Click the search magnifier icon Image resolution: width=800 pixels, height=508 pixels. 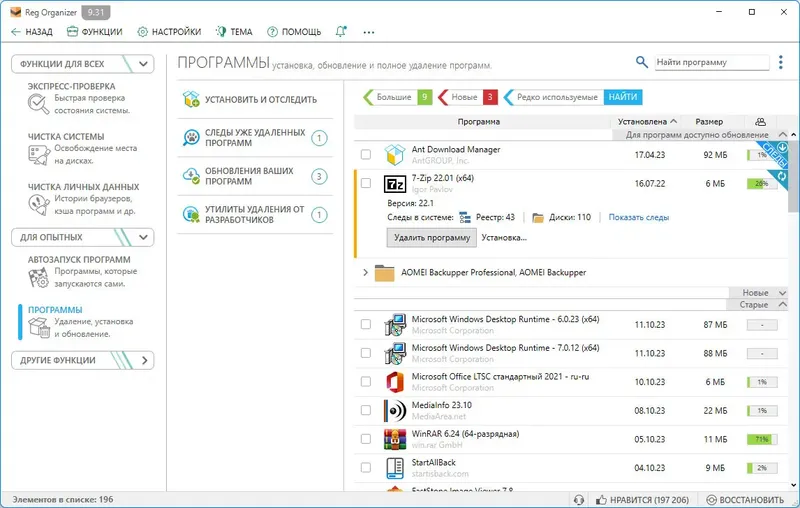pos(641,62)
